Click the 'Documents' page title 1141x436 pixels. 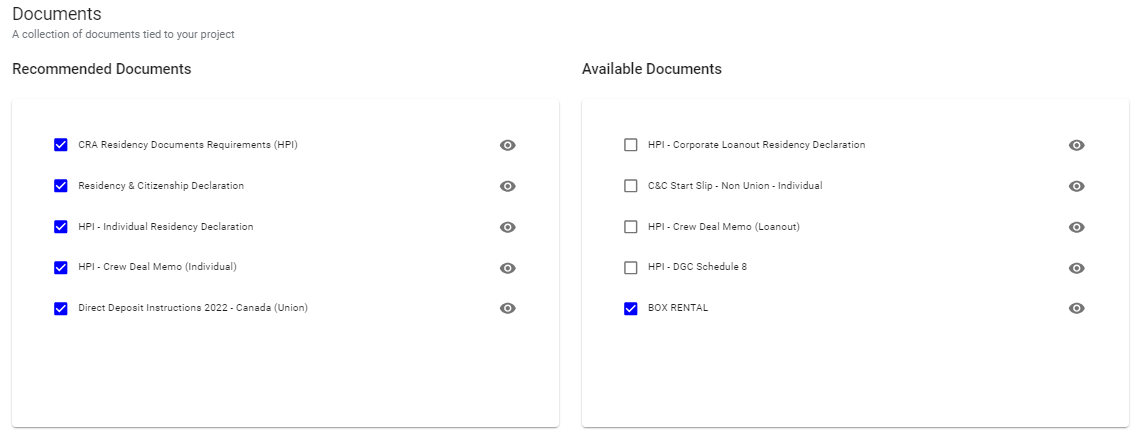pos(57,14)
